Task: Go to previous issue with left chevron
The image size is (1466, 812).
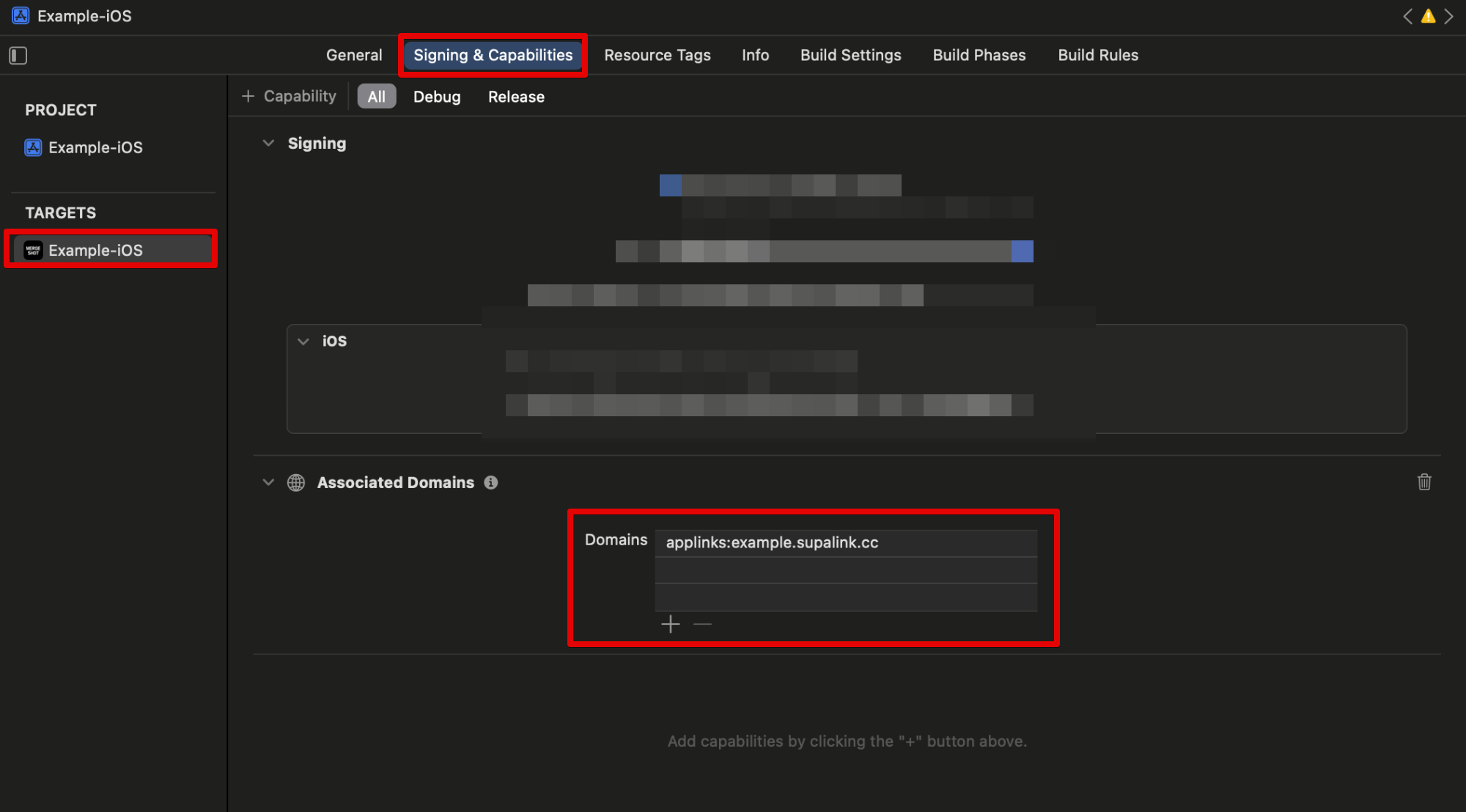Action: [x=1407, y=16]
